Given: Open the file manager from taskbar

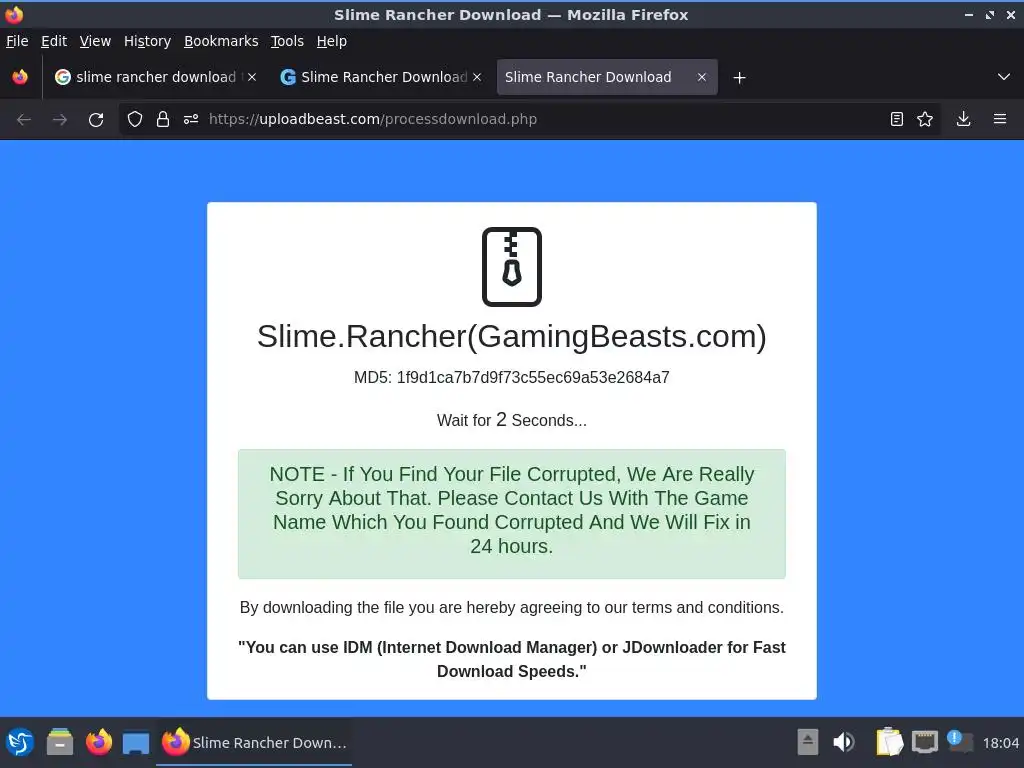Looking at the screenshot, I should pos(60,743).
